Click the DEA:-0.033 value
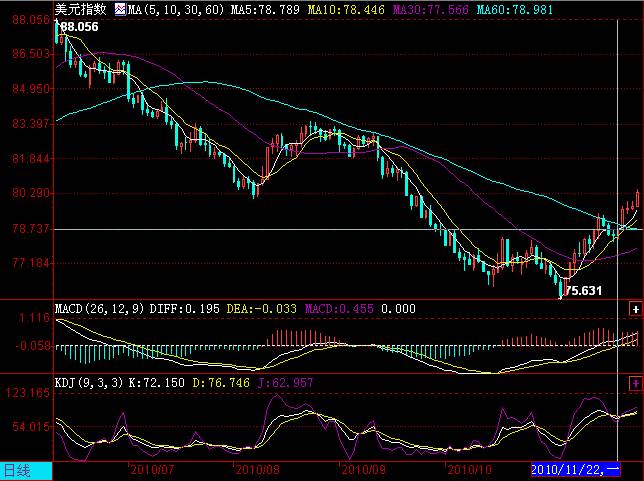The image size is (644, 481). coord(262,308)
